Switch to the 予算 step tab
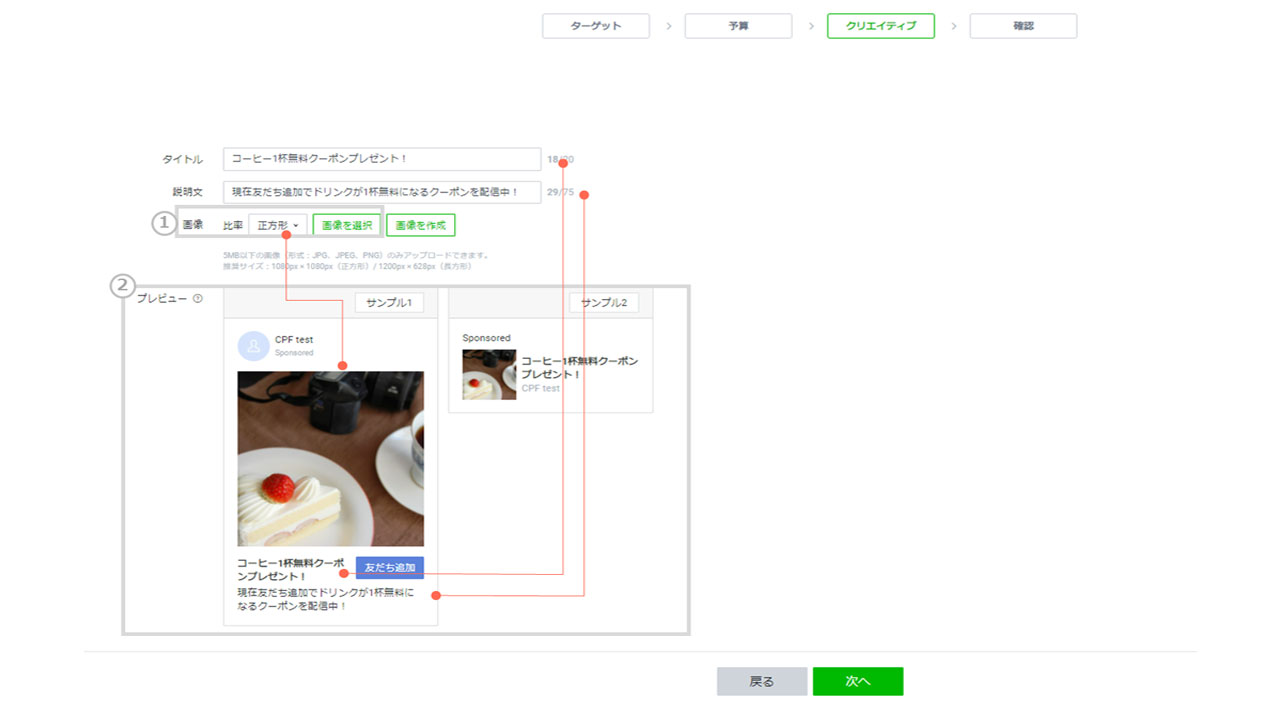1280x720 pixels. coord(738,26)
